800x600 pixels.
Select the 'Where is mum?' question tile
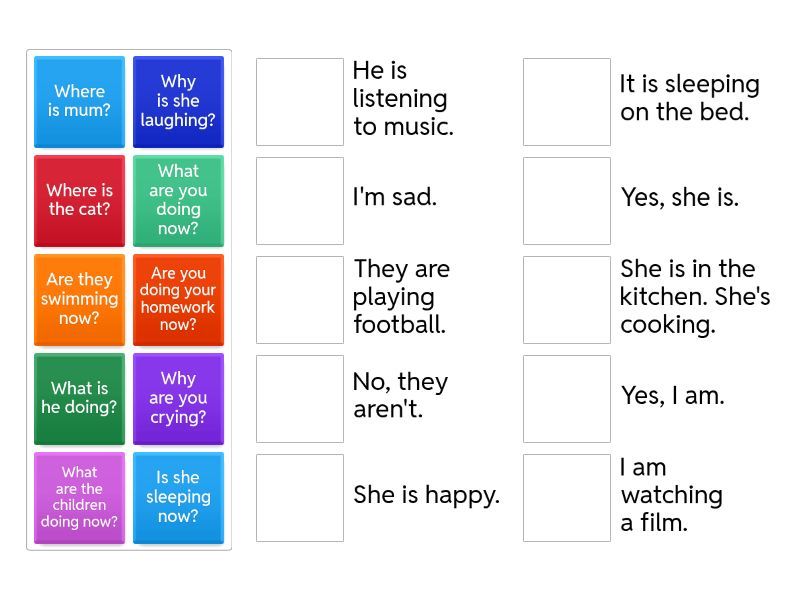[x=79, y=102]
